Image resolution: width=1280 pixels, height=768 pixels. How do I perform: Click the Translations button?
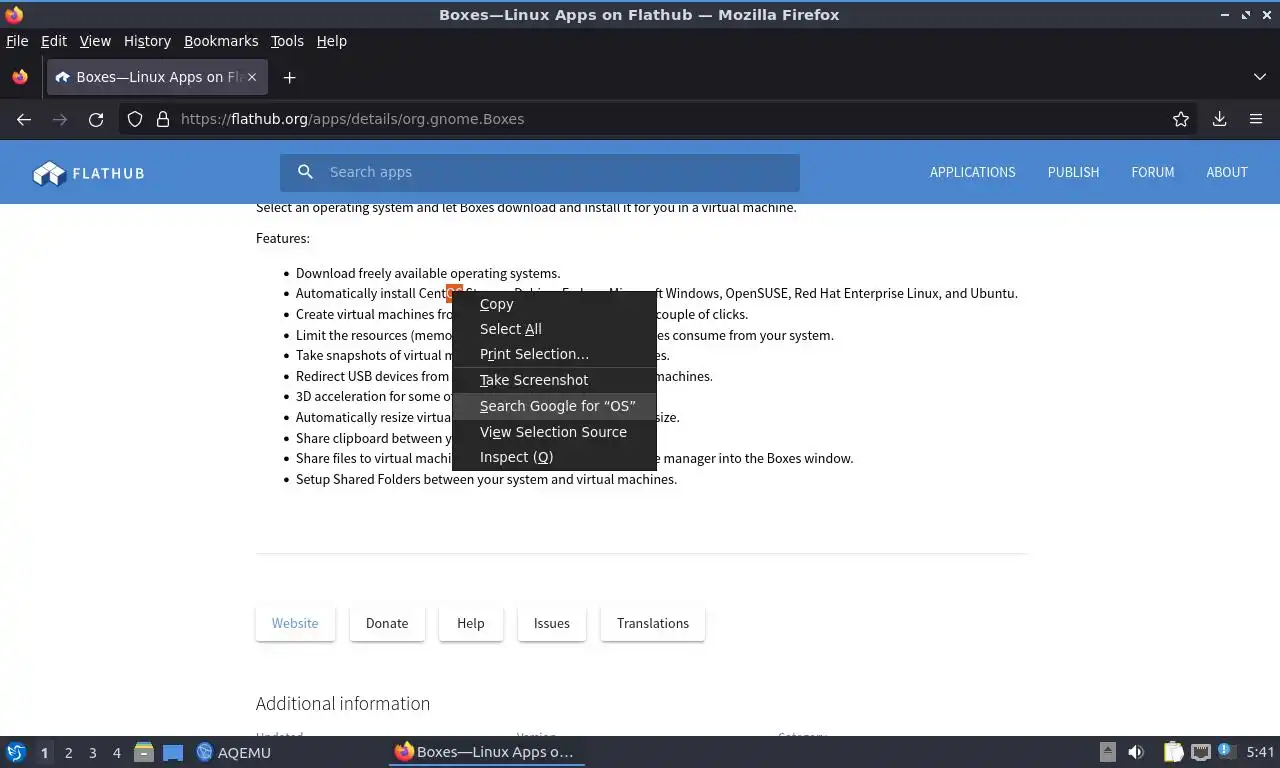[653, 623]
